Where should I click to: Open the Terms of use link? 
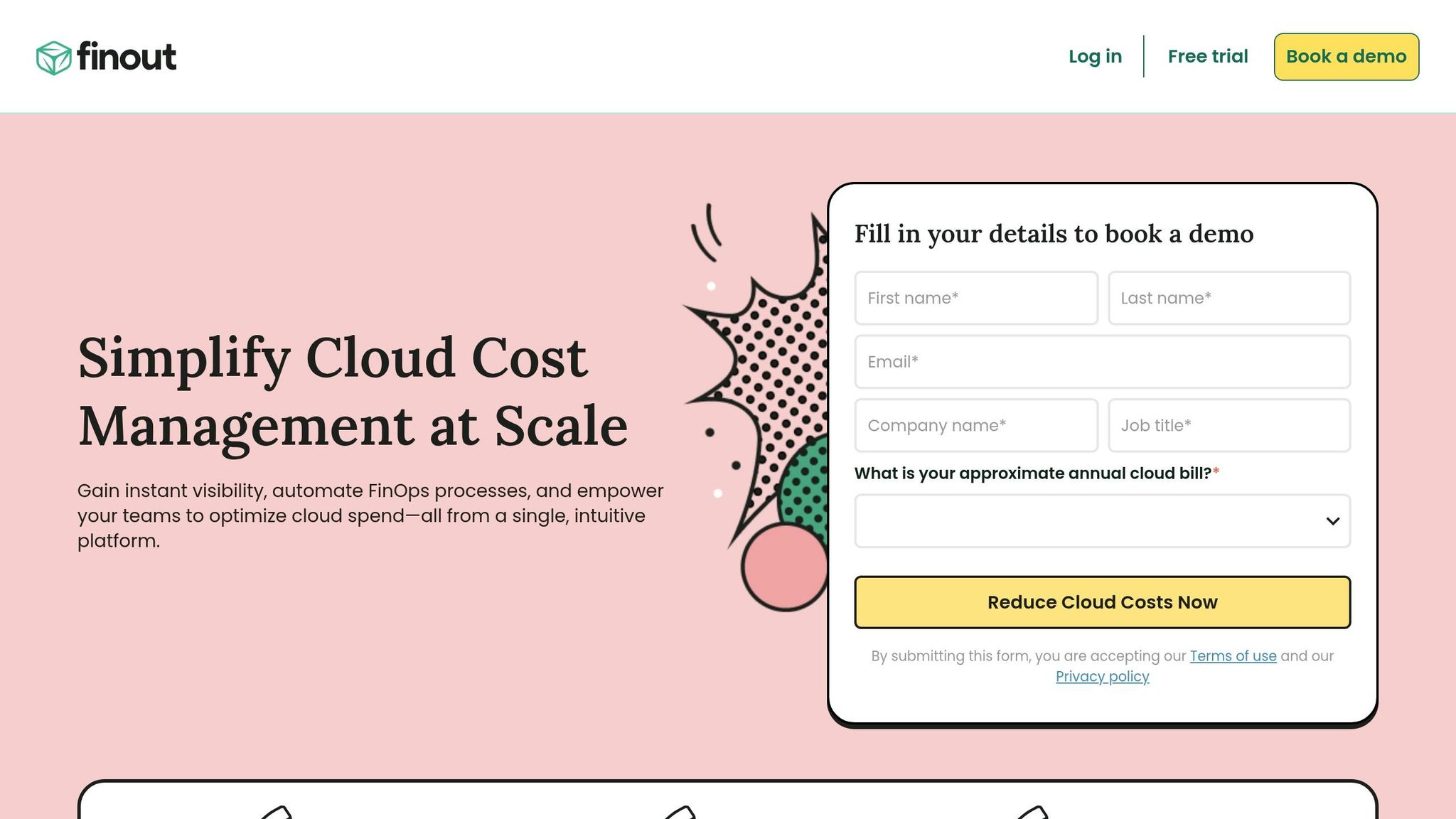tap(1233, 656)
